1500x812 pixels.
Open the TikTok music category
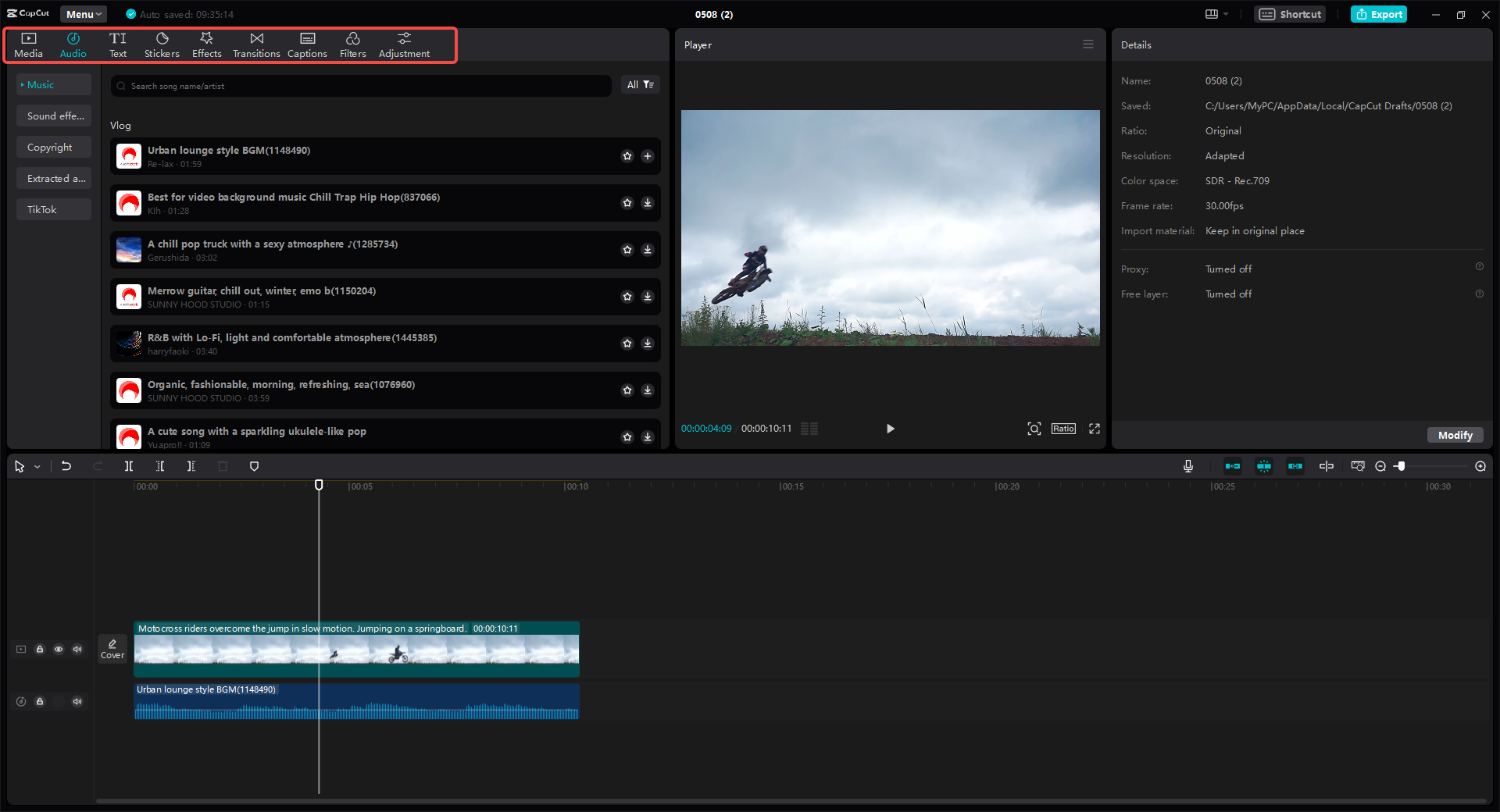[x=53, y=208]
